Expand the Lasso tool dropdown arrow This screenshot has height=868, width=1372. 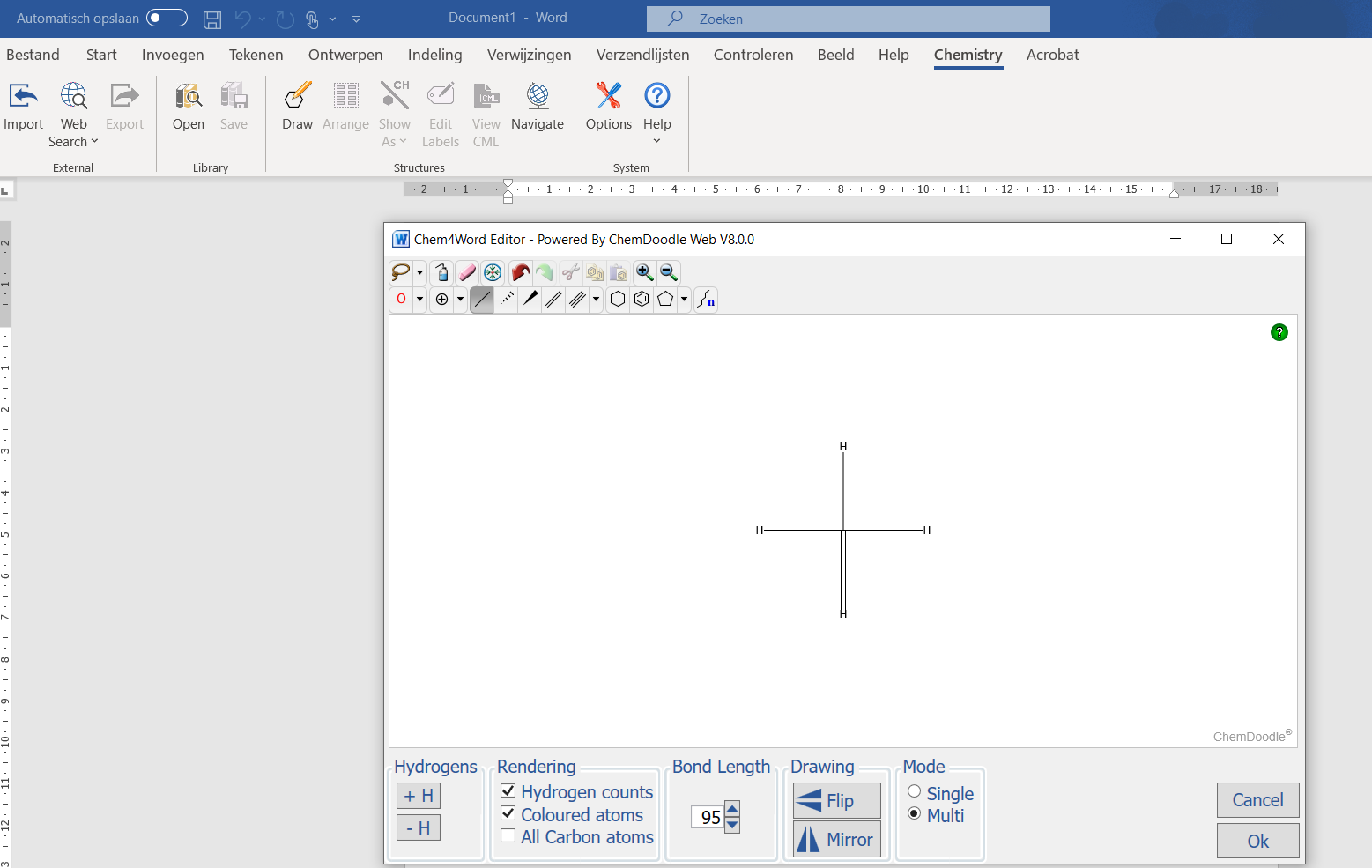click(419, 272)
